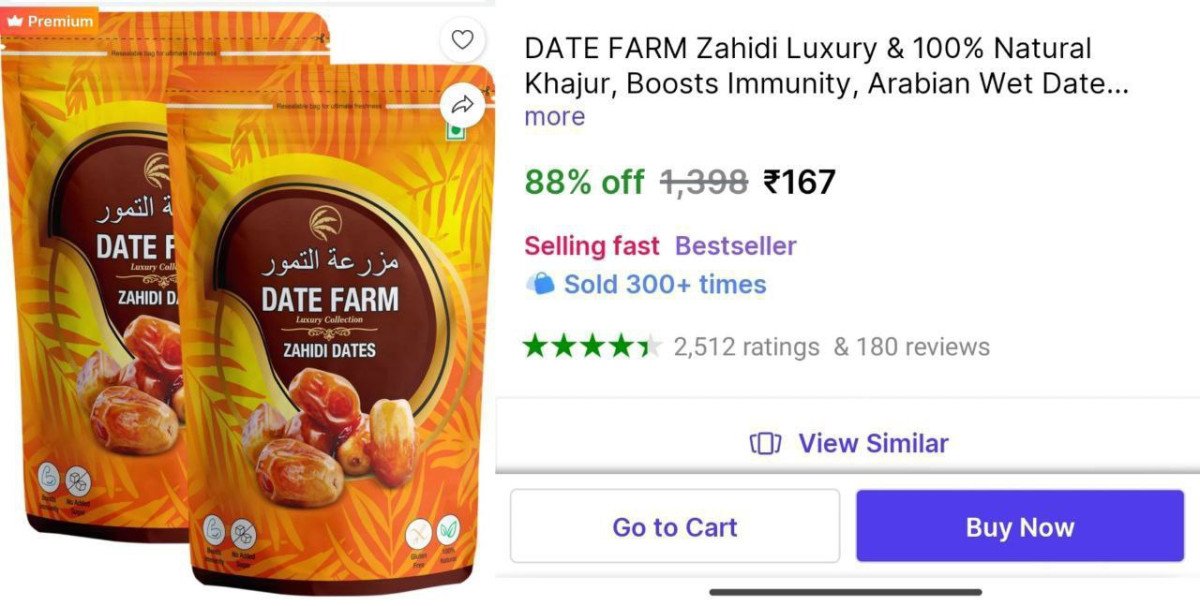Click the View Similar cards icon

point(765,443)
